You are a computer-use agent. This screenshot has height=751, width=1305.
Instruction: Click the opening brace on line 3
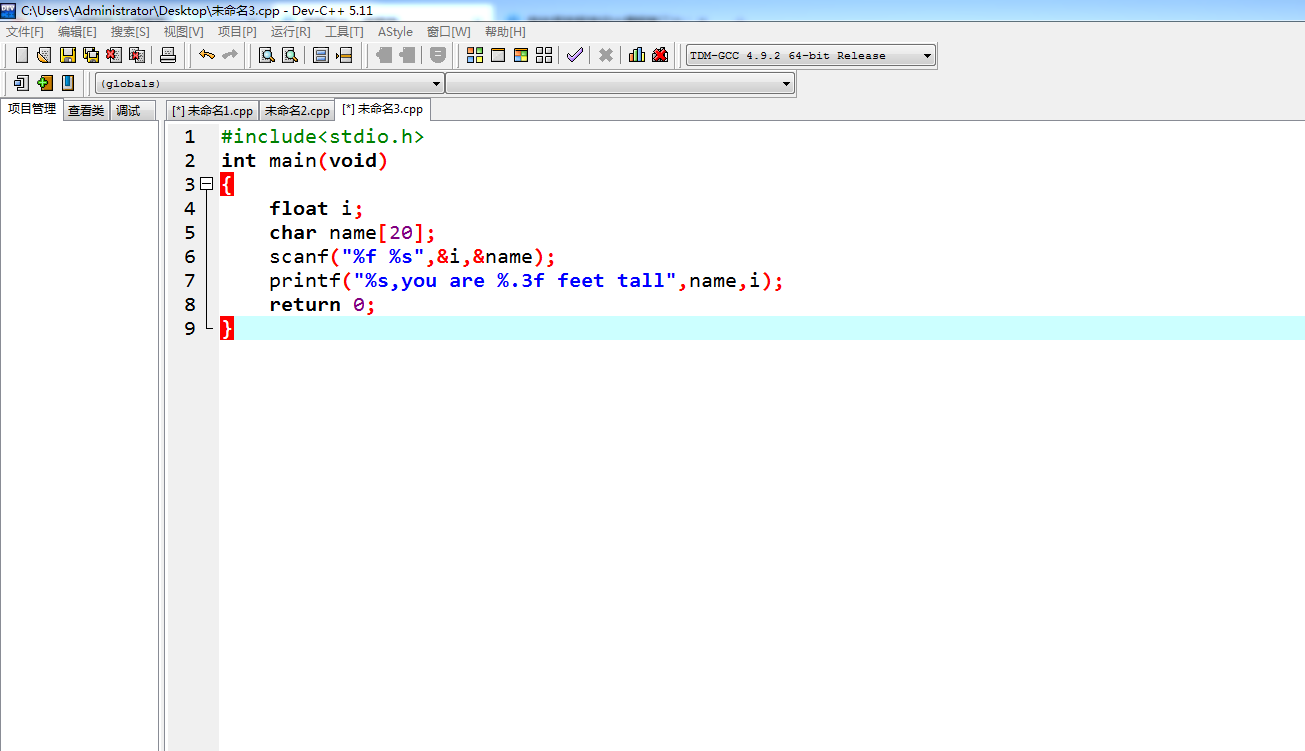point(227,184)
